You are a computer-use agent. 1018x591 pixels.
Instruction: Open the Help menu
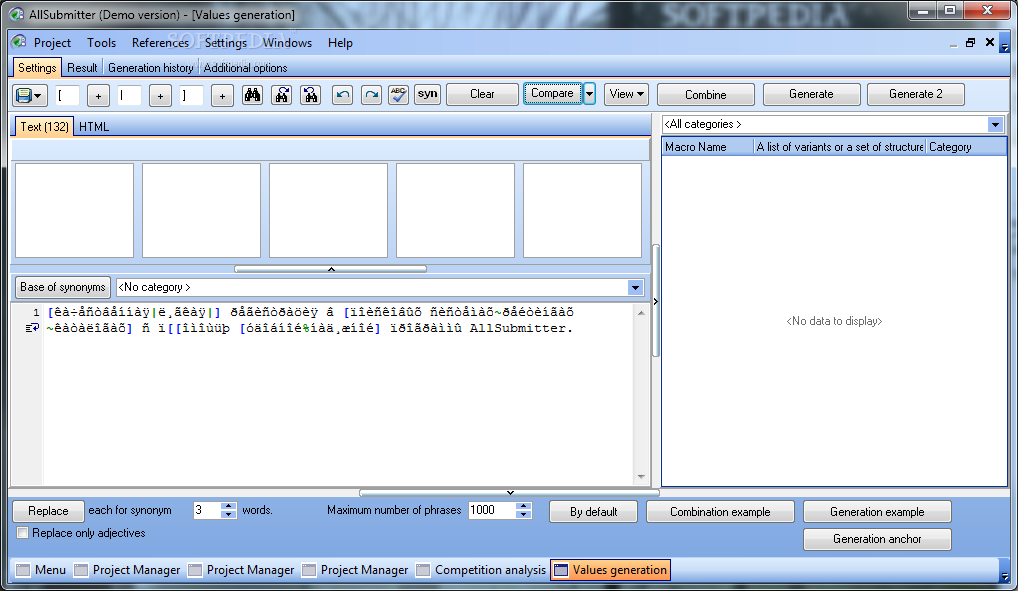coord(340,43)
